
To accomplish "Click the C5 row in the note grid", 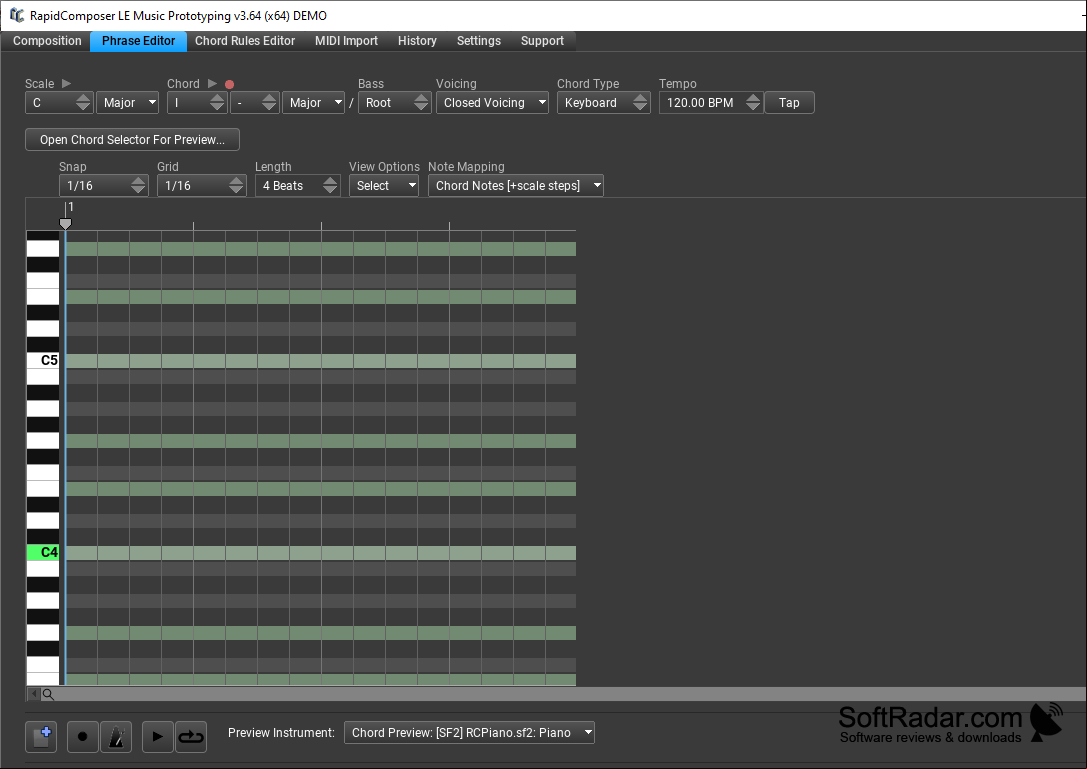I will (x=321, y=361).
